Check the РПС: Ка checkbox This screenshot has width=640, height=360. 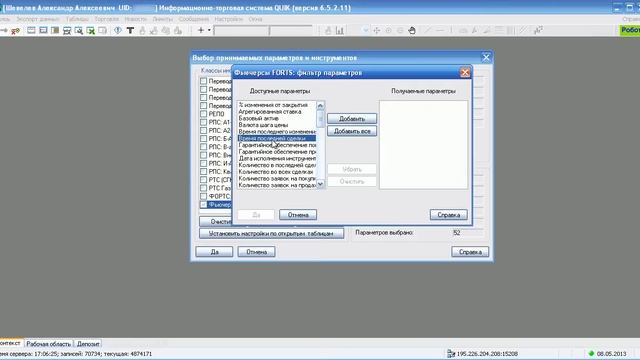click(x=203, y=171)
